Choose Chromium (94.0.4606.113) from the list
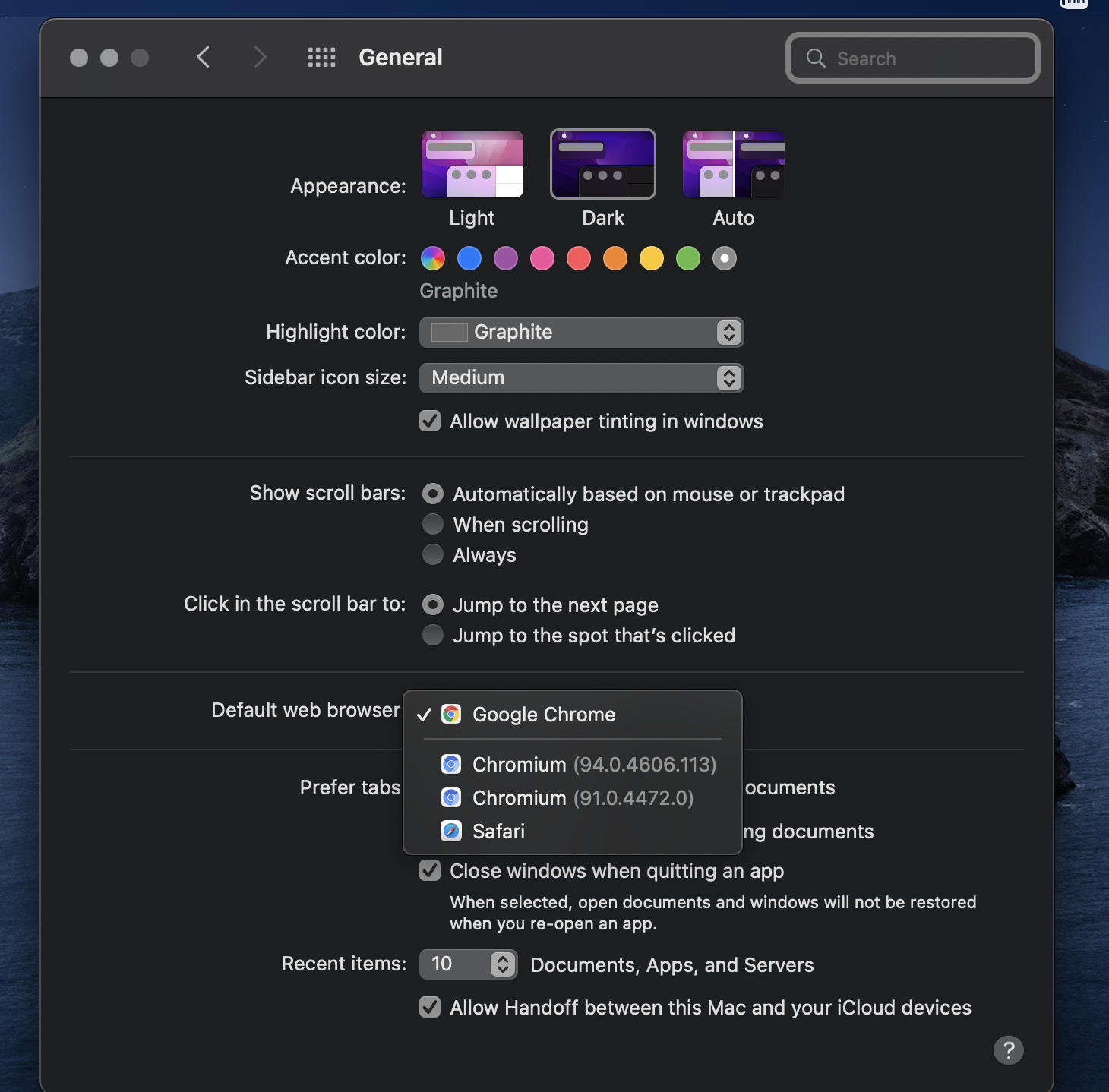The image size is (1109, 1092). (x=573, y=765)
